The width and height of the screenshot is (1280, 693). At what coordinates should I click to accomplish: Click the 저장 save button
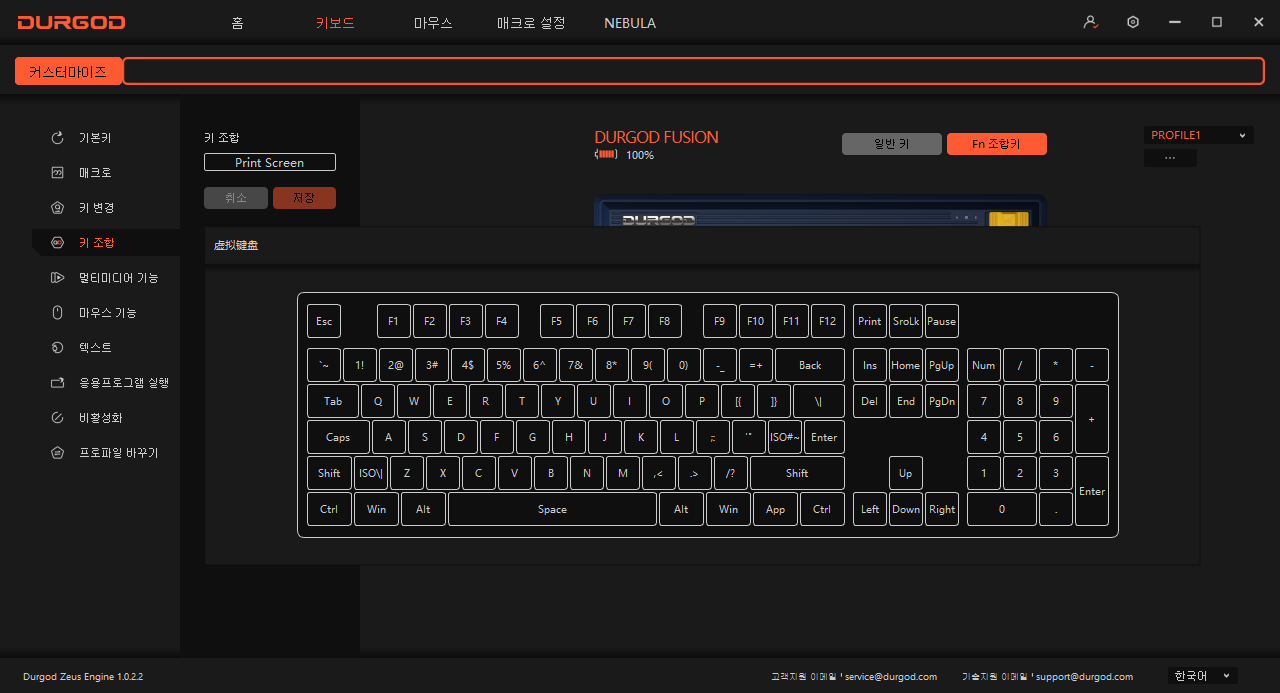[x=304, y=198]
